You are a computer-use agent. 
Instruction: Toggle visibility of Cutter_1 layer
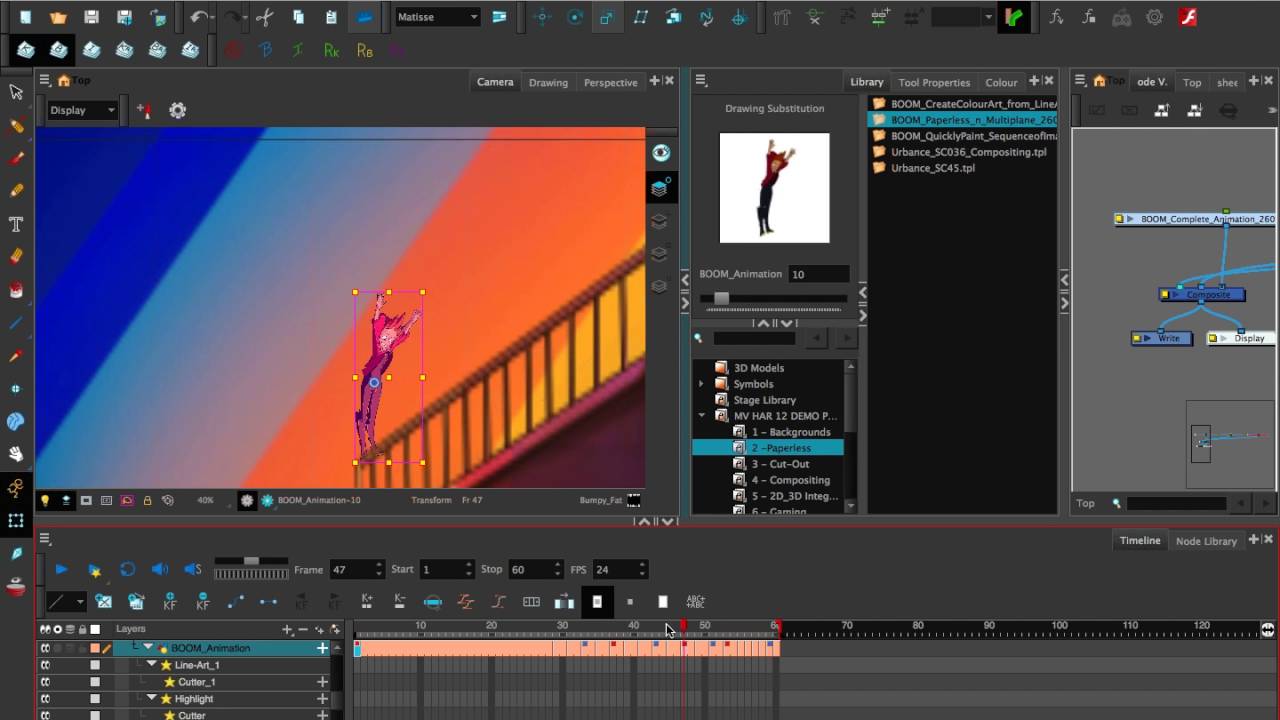[x=45, y=682]
